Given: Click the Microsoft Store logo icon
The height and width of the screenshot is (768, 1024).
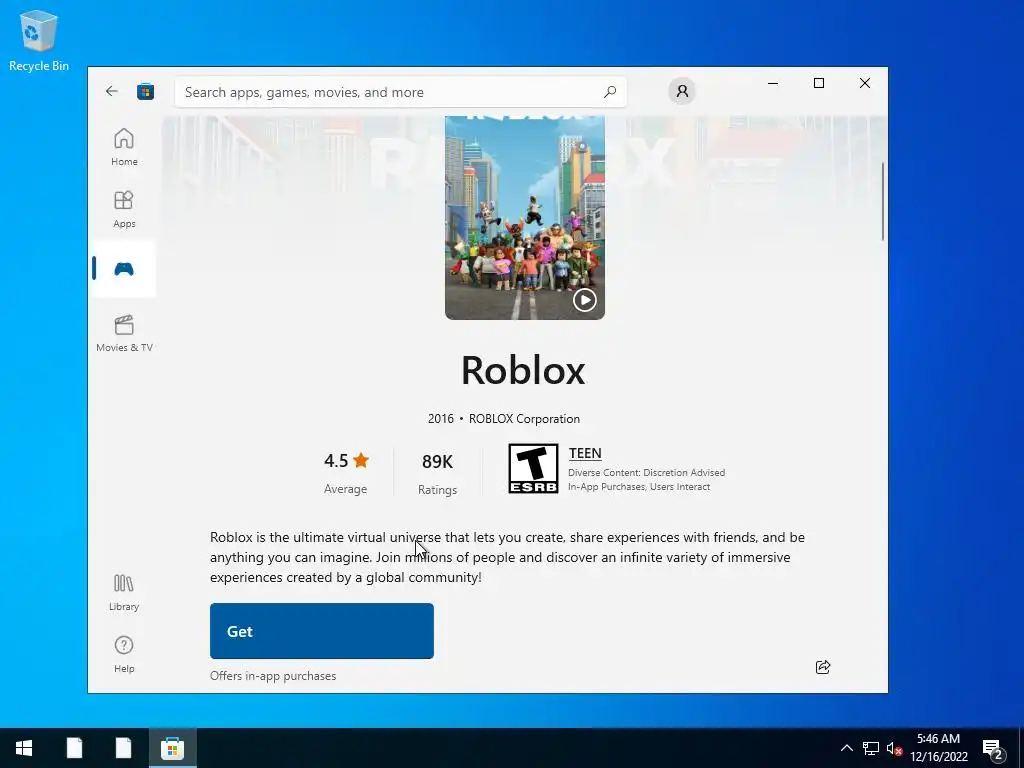Looking at the screenshot, I should (146, 91).
